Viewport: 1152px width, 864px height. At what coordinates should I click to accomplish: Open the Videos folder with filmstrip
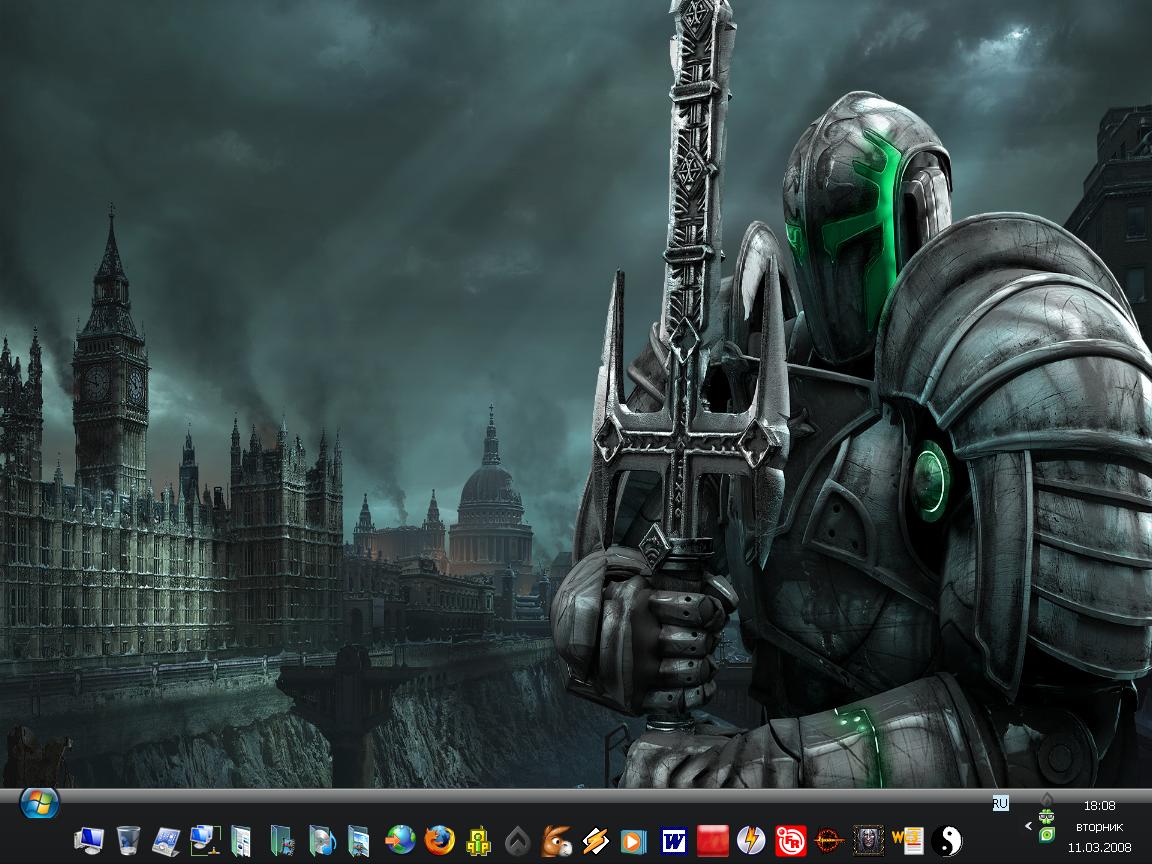click(x=283, y=840)
